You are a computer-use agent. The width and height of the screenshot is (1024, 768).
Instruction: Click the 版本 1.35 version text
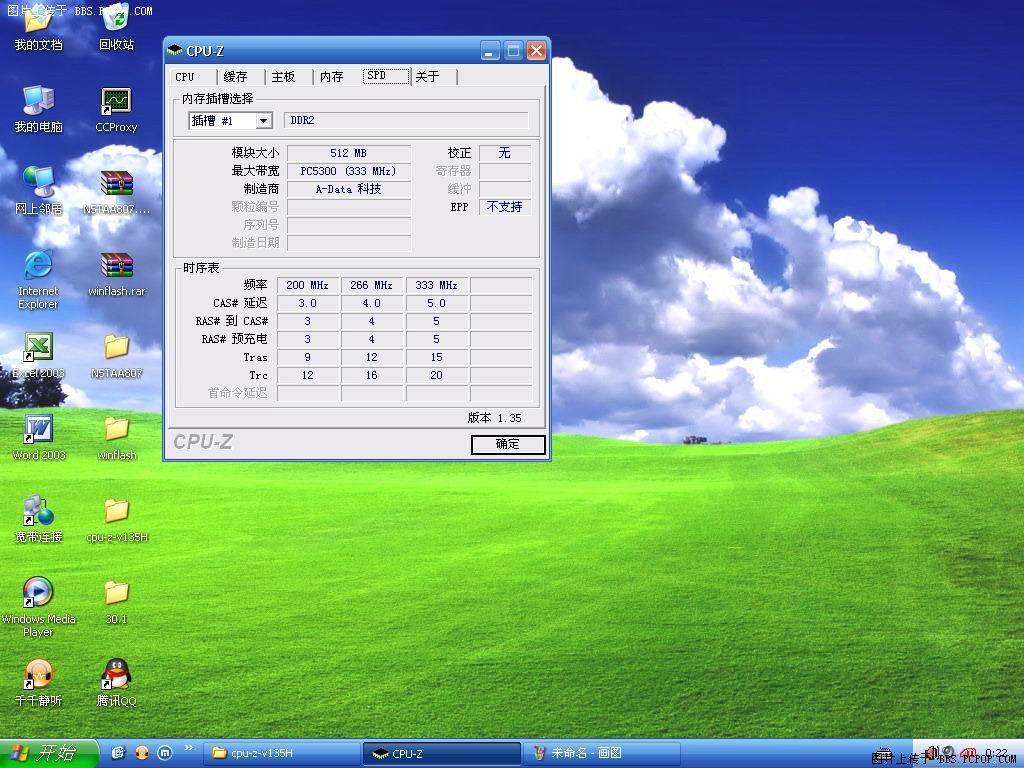(x=494, y=418)
